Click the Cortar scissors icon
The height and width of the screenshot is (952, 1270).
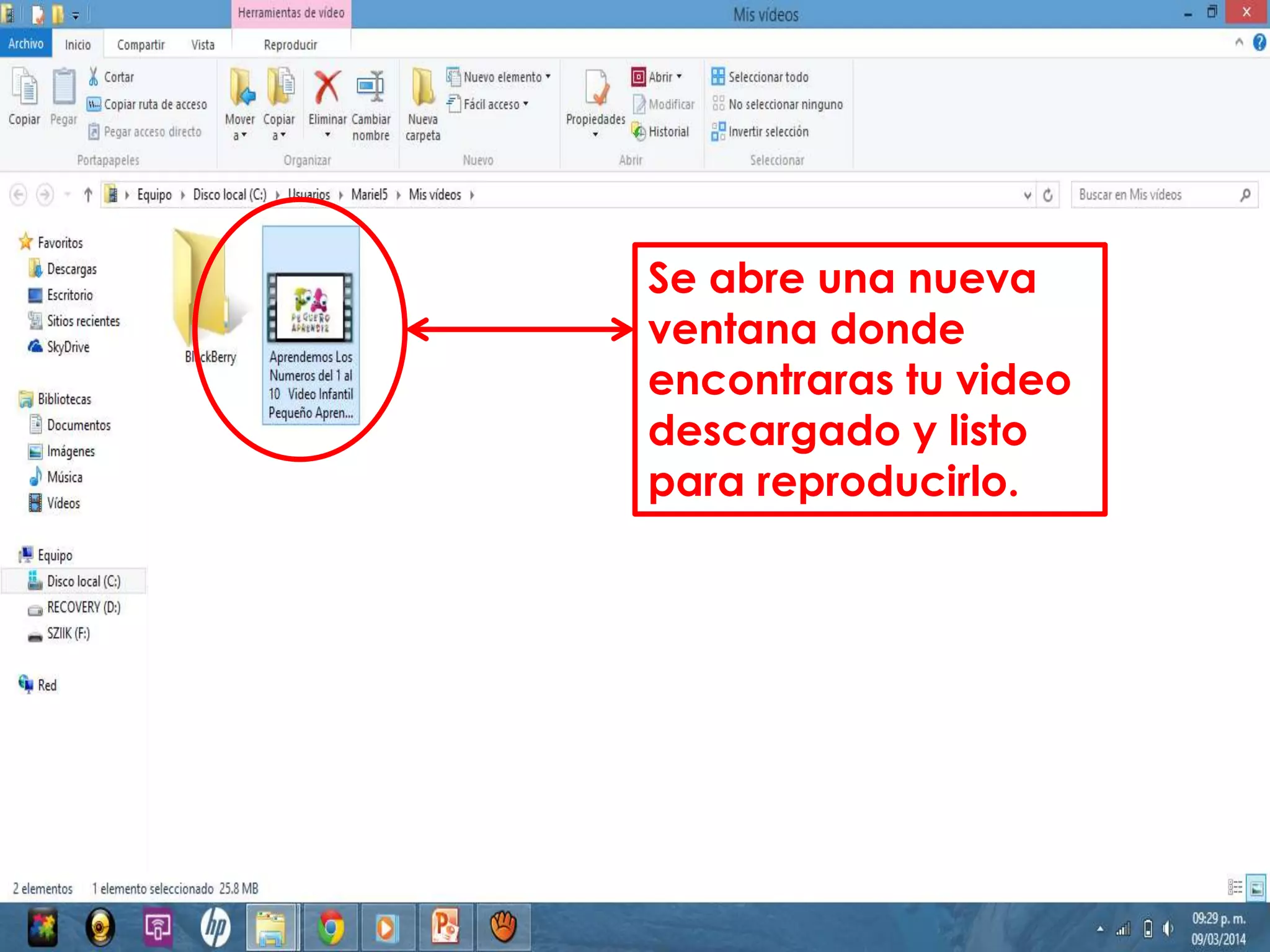pos(94,77)
